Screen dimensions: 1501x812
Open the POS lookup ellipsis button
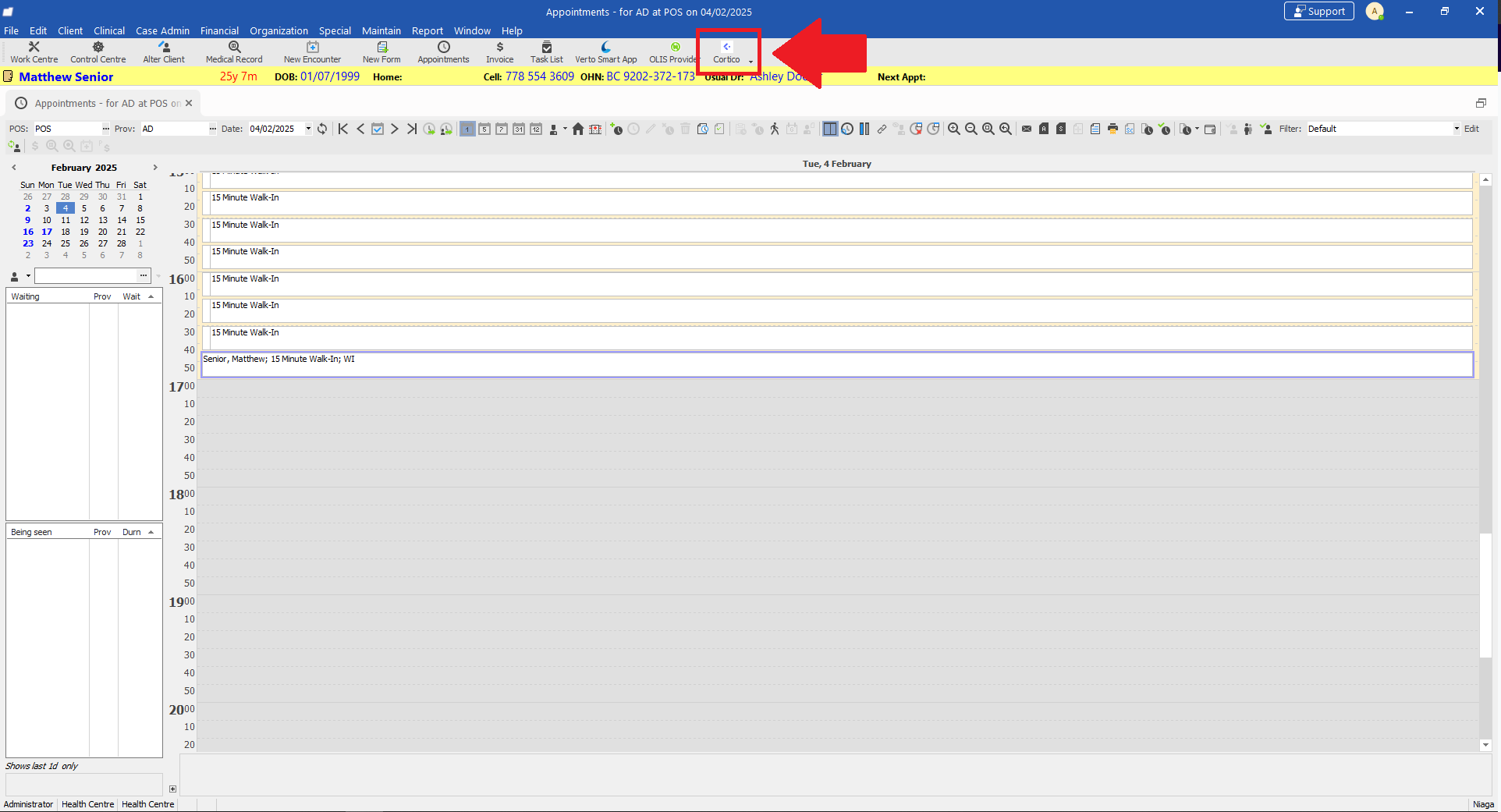click(x=106, y=129)
